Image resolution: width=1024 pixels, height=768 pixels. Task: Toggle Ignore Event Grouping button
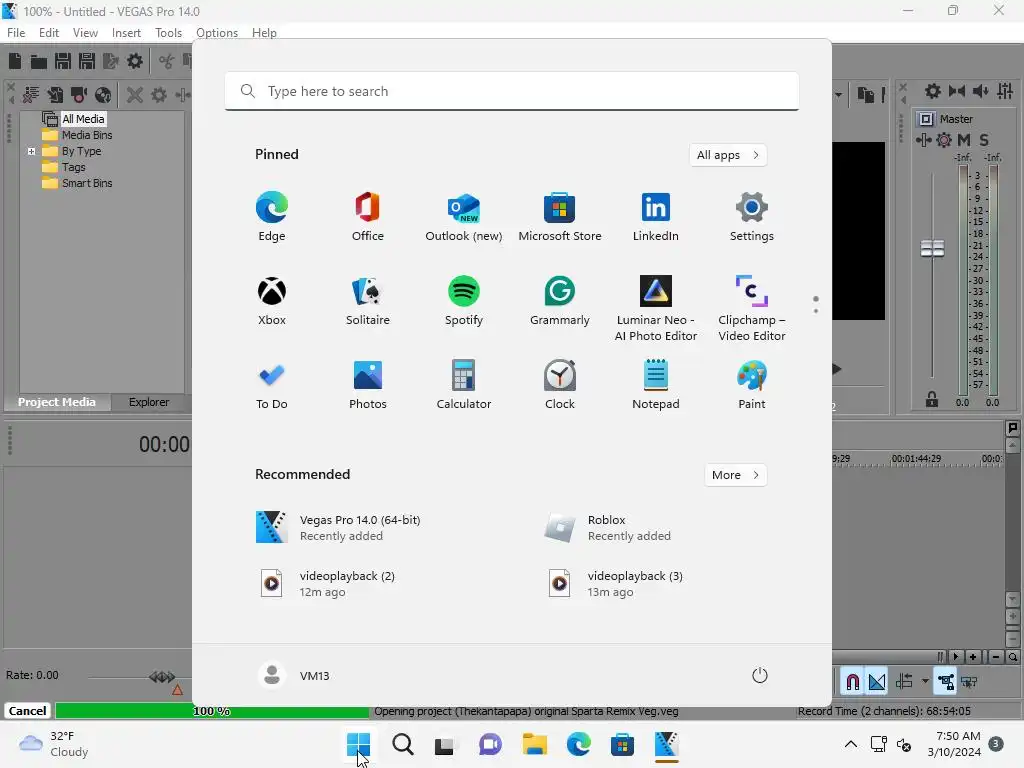point(970,682)
